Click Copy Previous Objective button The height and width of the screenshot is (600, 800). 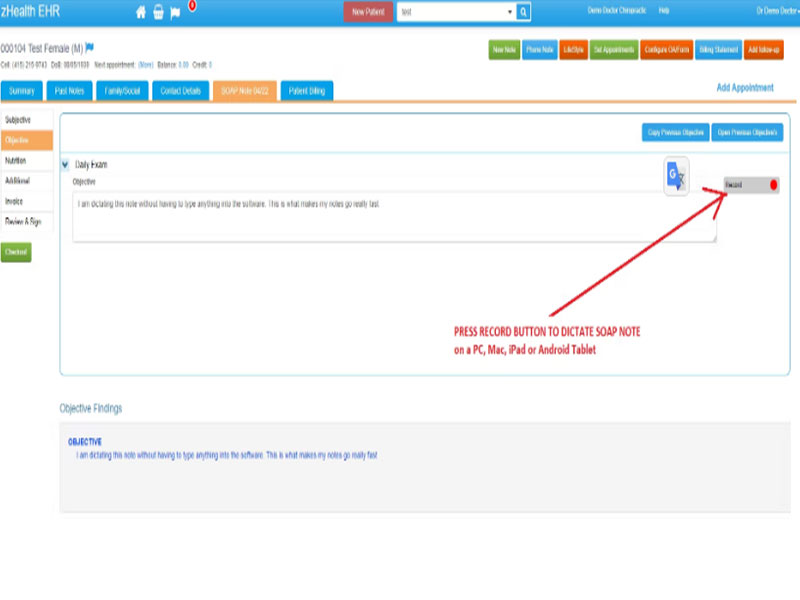point(676,133)
